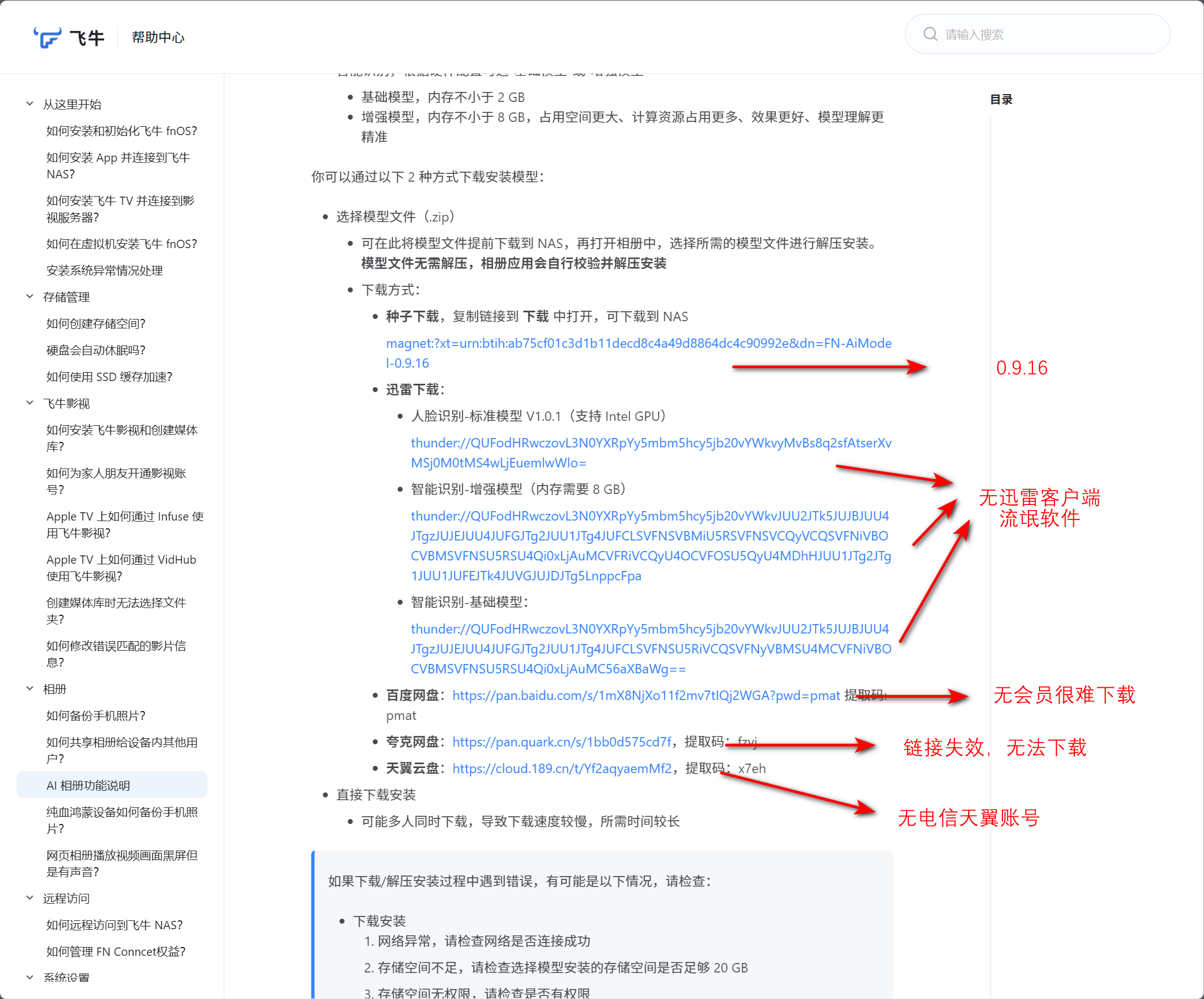Click the 飞牛 logo icon
Screen dimensions: 1204x999
tap(48, 37)
